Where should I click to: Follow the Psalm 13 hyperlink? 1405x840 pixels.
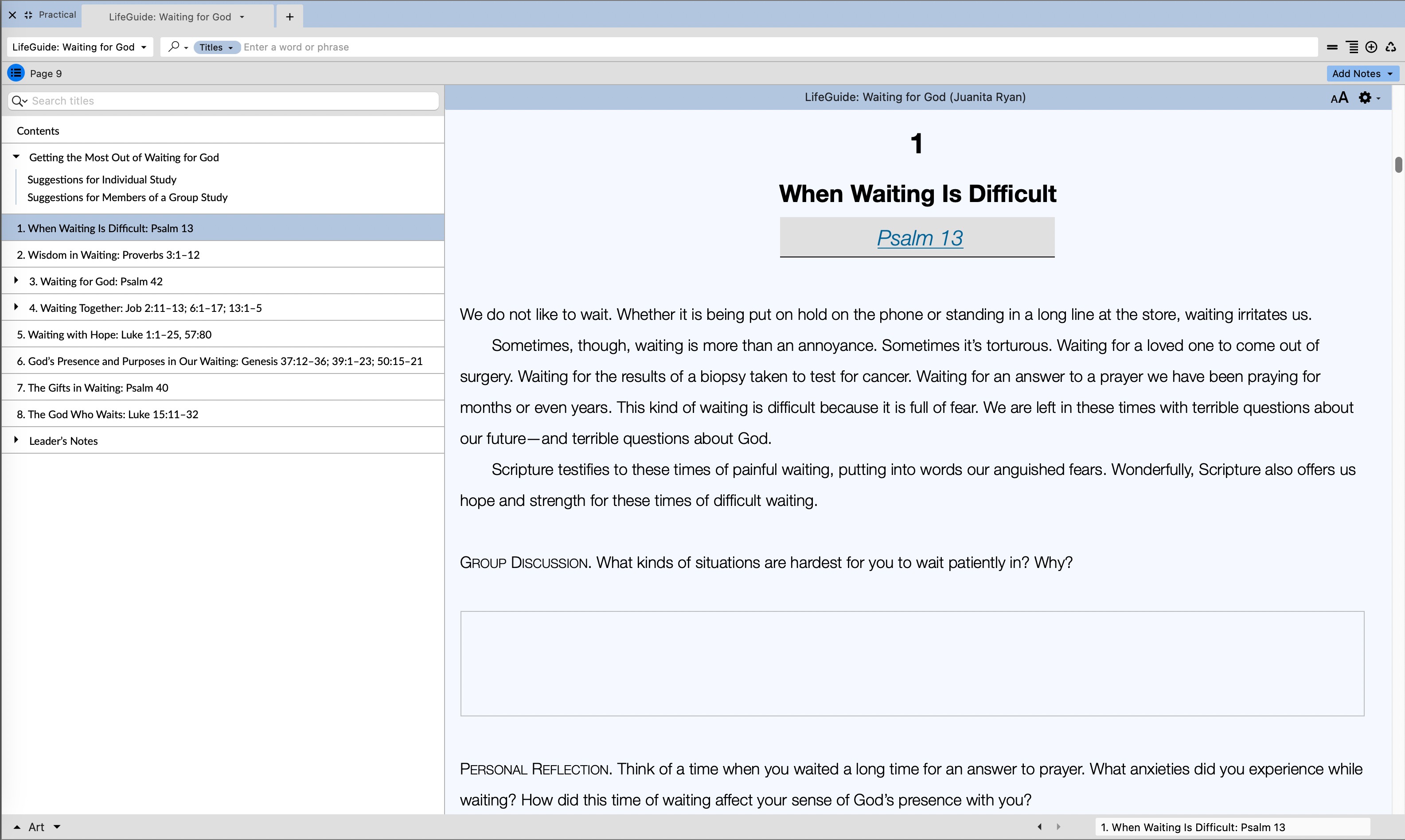tap(920, 238)
